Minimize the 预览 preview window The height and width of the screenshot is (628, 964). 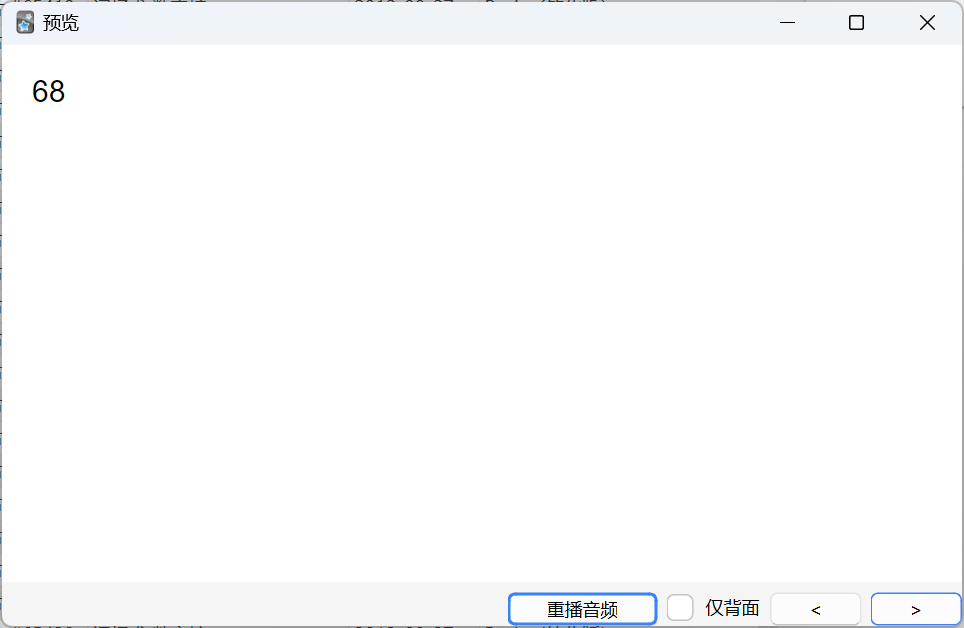[787, 23]
